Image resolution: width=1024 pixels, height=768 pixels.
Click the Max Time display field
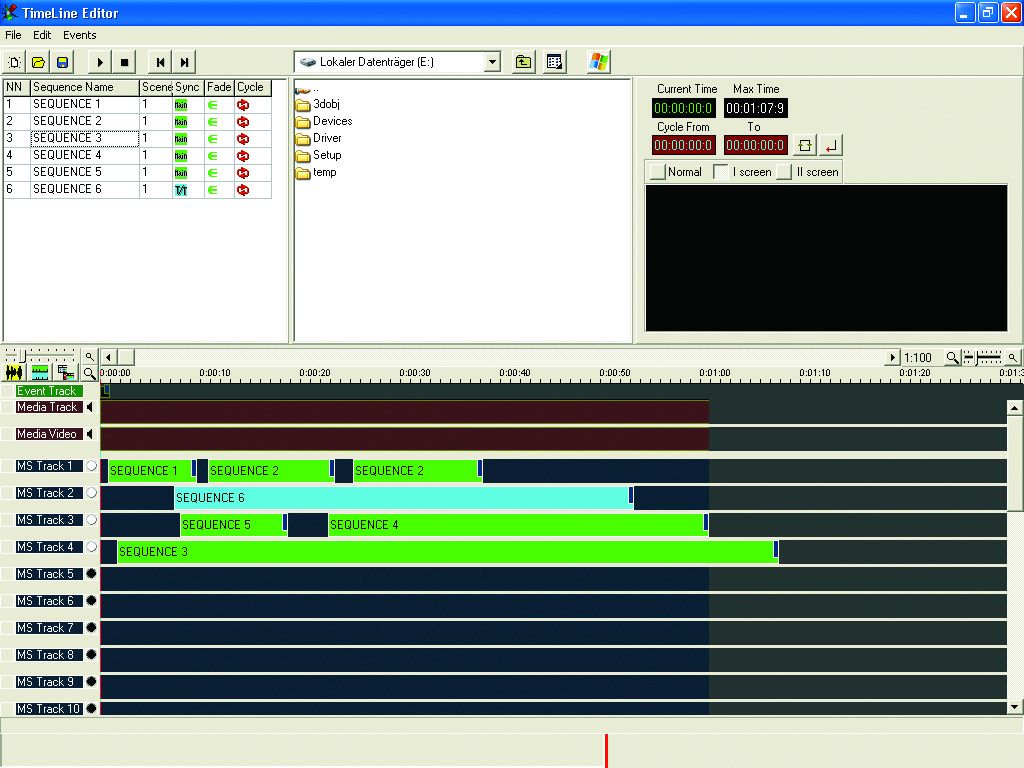756,108
